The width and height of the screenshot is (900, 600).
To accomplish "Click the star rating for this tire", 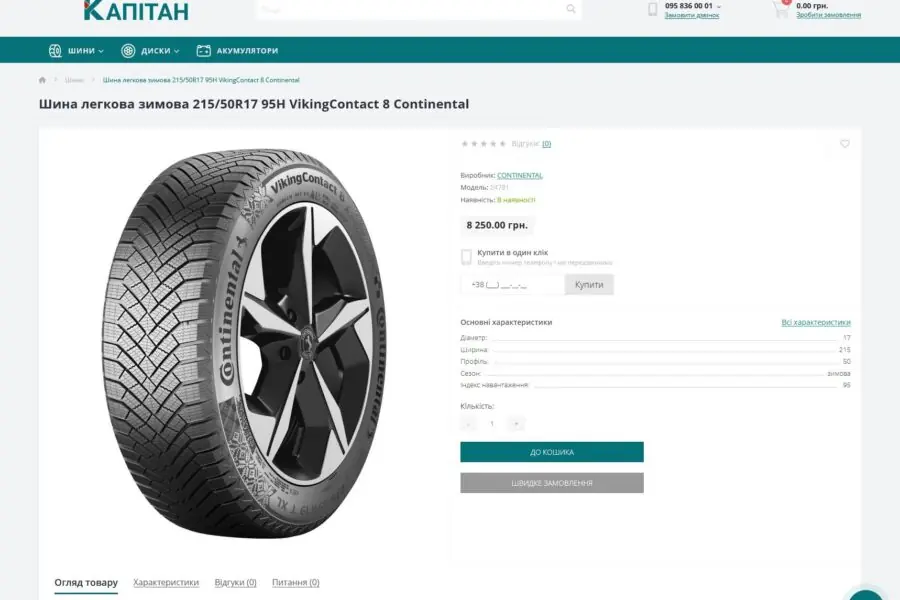I will pyautogui.click(x=483, y=144).
